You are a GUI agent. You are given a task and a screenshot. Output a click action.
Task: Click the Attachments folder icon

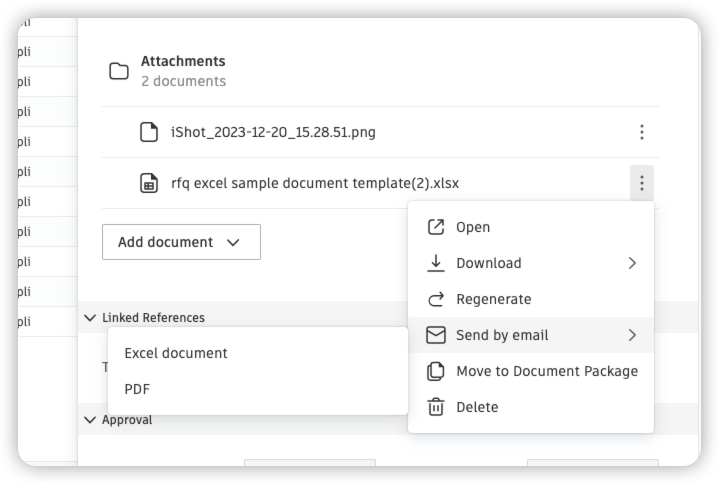click(x=119, y=71)
